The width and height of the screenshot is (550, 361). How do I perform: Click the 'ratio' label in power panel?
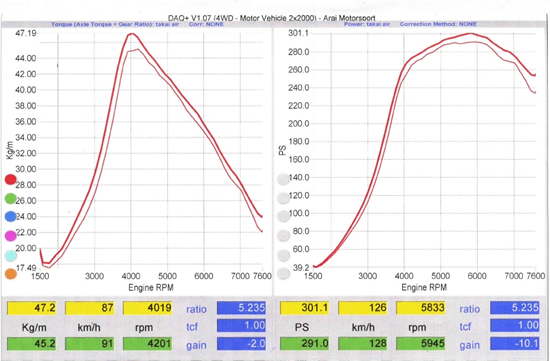click(x=469, y=309)
